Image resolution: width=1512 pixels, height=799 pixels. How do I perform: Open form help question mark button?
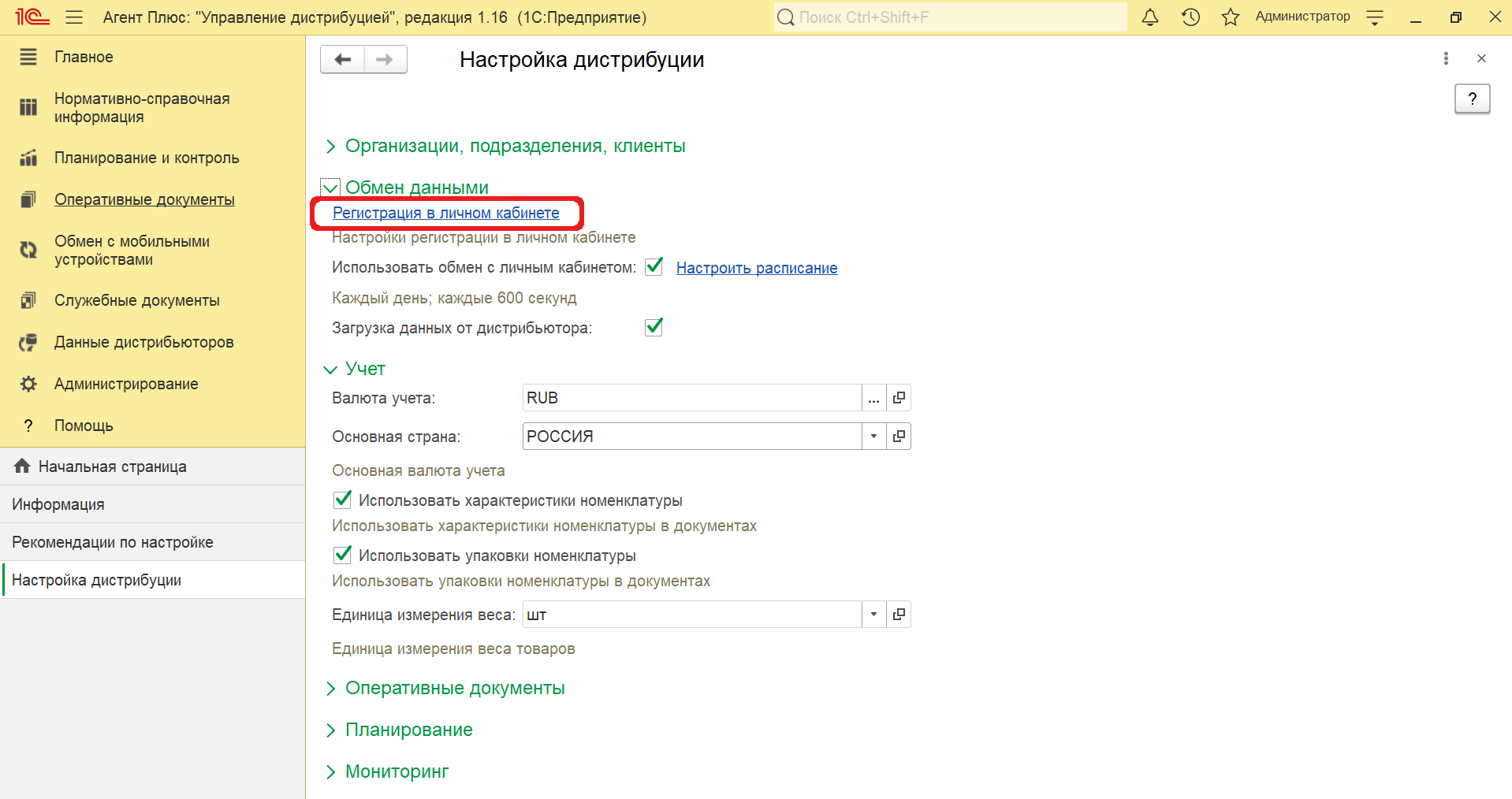click(x=1472, y=99)
